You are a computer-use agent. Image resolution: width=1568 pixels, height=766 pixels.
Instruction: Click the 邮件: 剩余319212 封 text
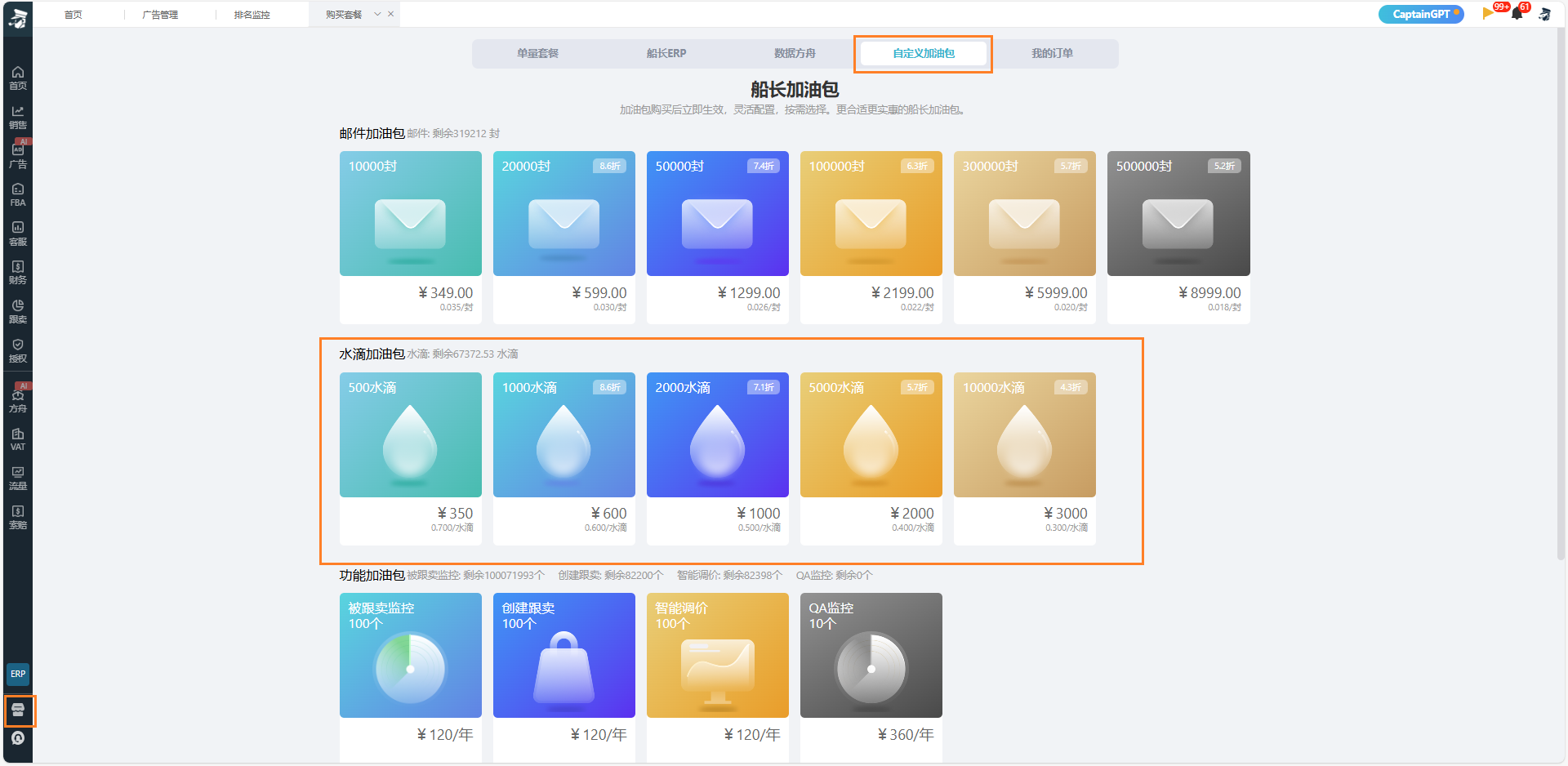[x=453, y=134]
